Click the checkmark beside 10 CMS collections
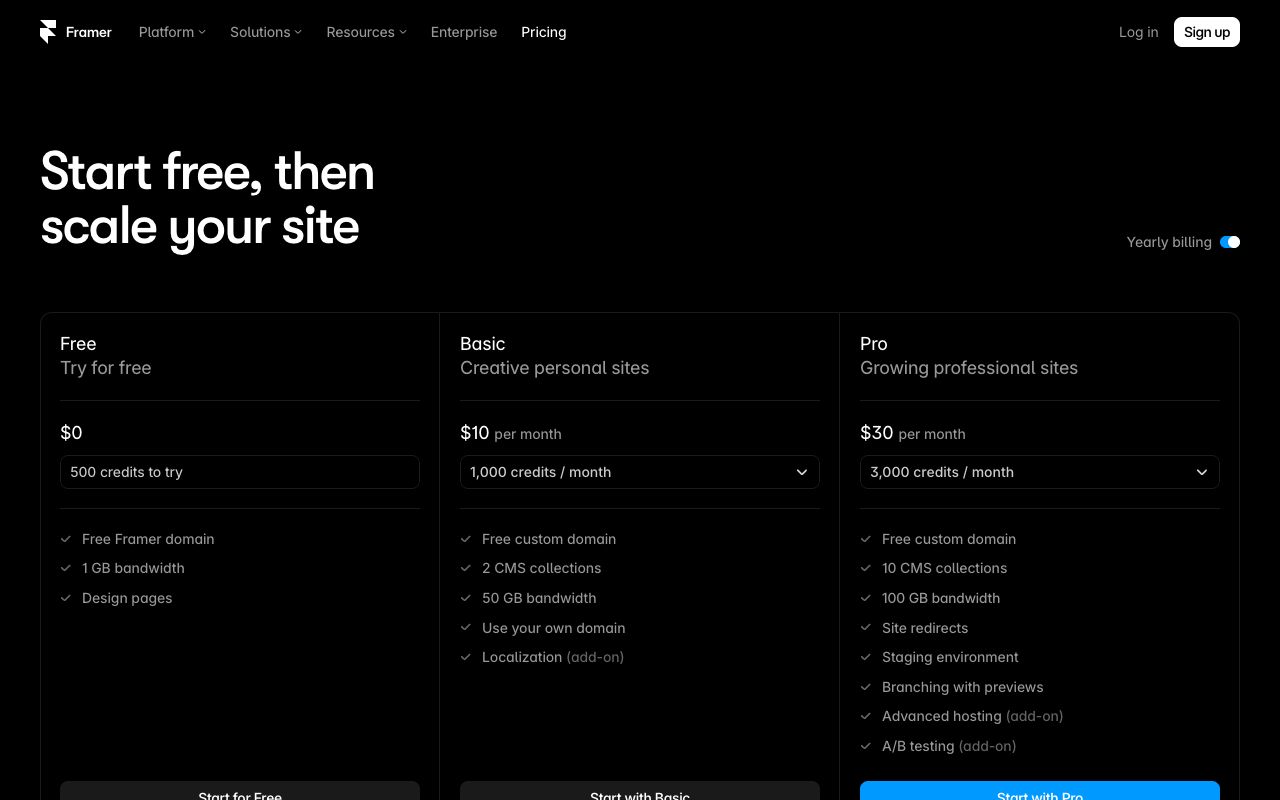This screenshot has height=800, width=1280. pyautogui.click(x=866, y=568)
